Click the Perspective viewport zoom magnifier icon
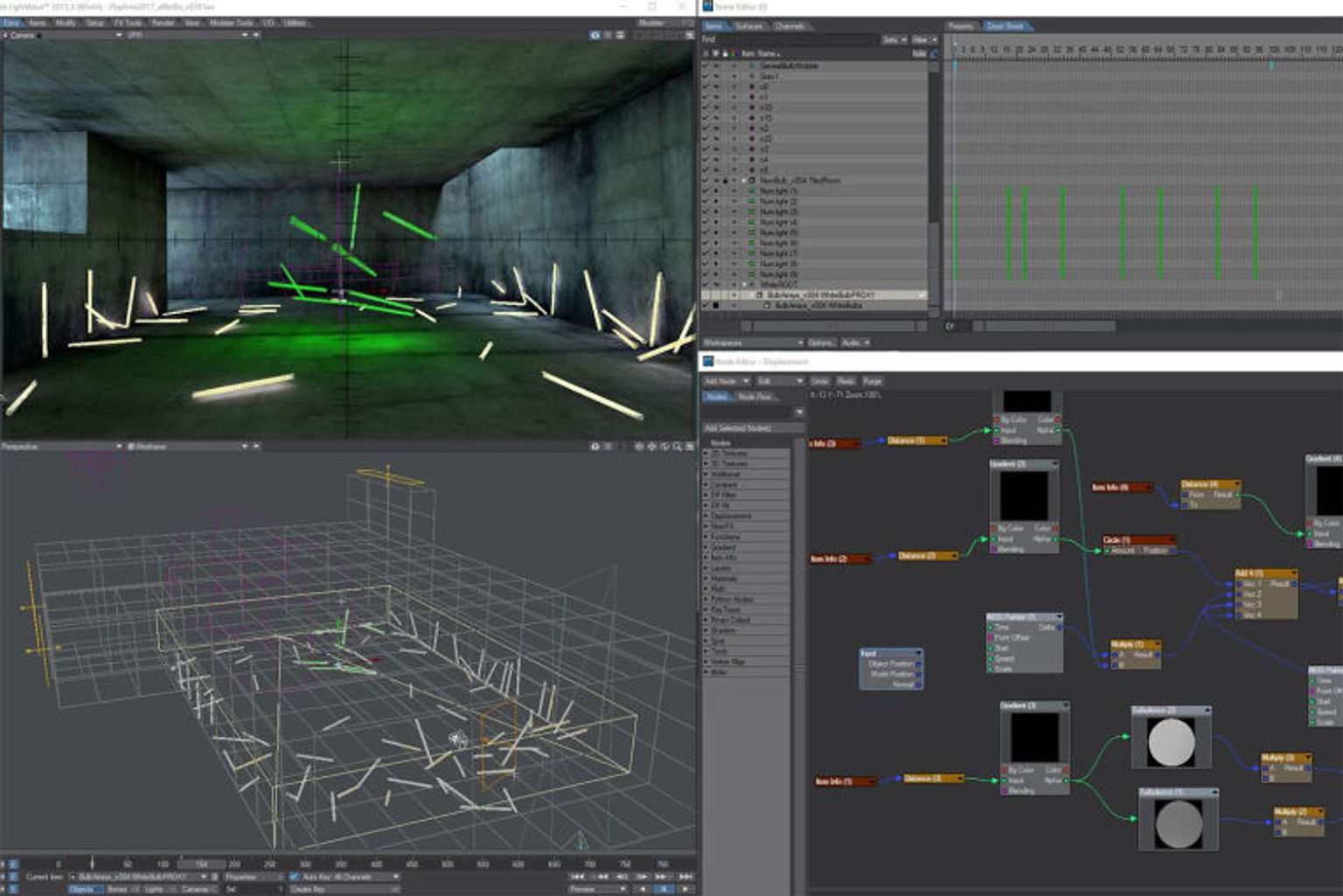This screenshot has width=1343, height=896. pyautogui.click(x=678, y=447)
